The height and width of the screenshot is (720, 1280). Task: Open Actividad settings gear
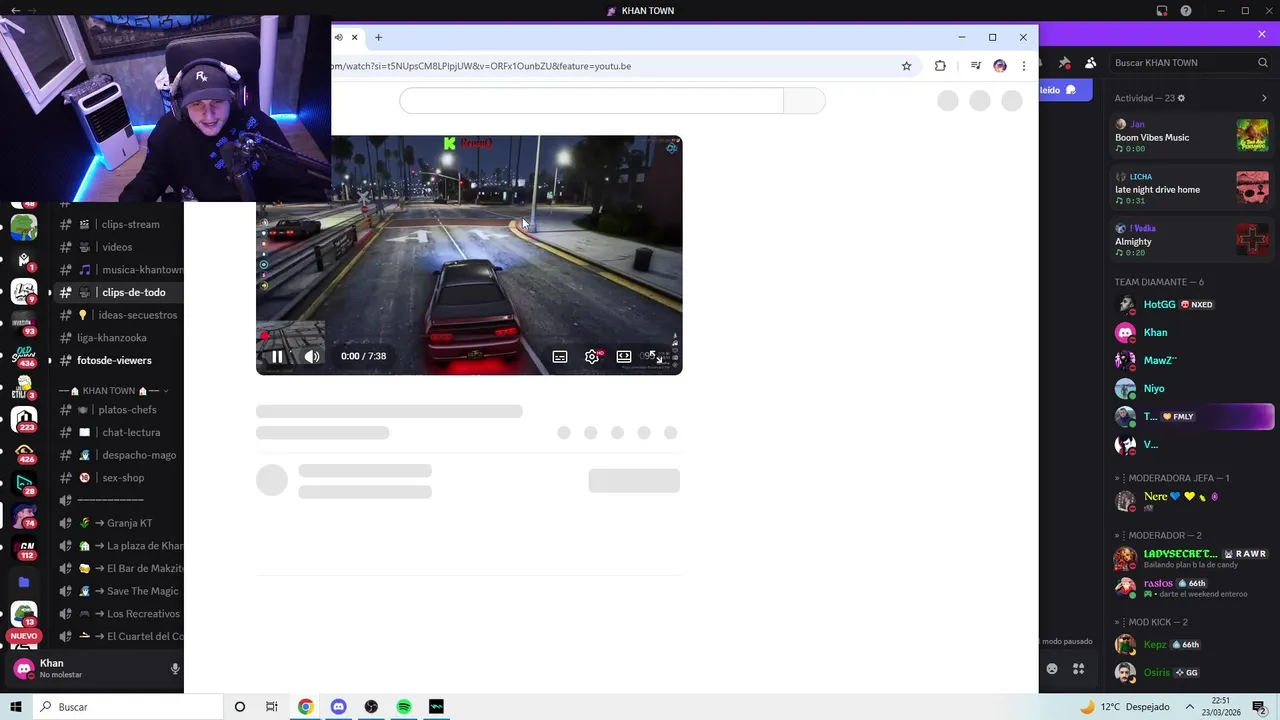[x=1181, y=98]
